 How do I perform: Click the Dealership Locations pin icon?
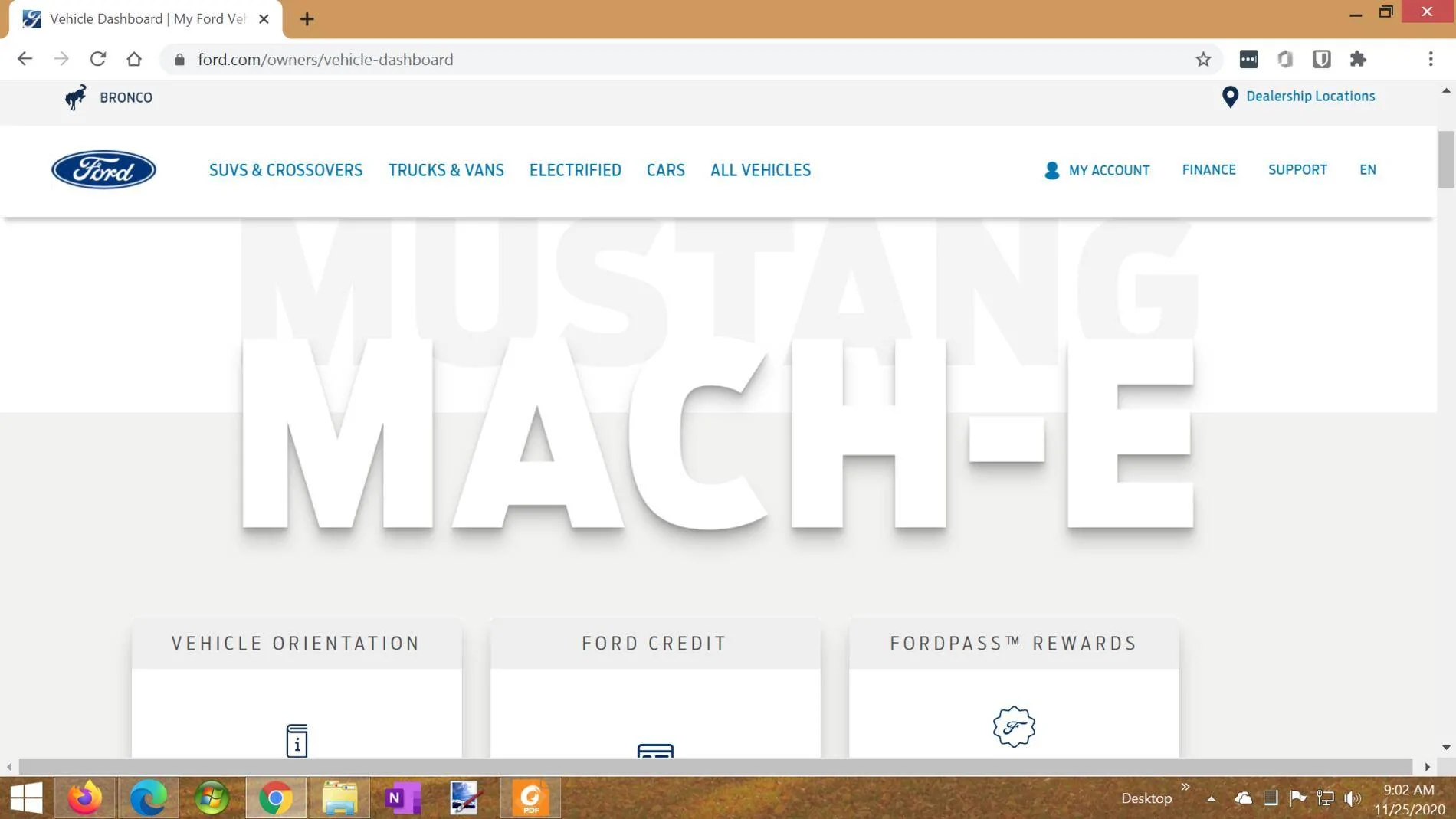pos(1230,97)
